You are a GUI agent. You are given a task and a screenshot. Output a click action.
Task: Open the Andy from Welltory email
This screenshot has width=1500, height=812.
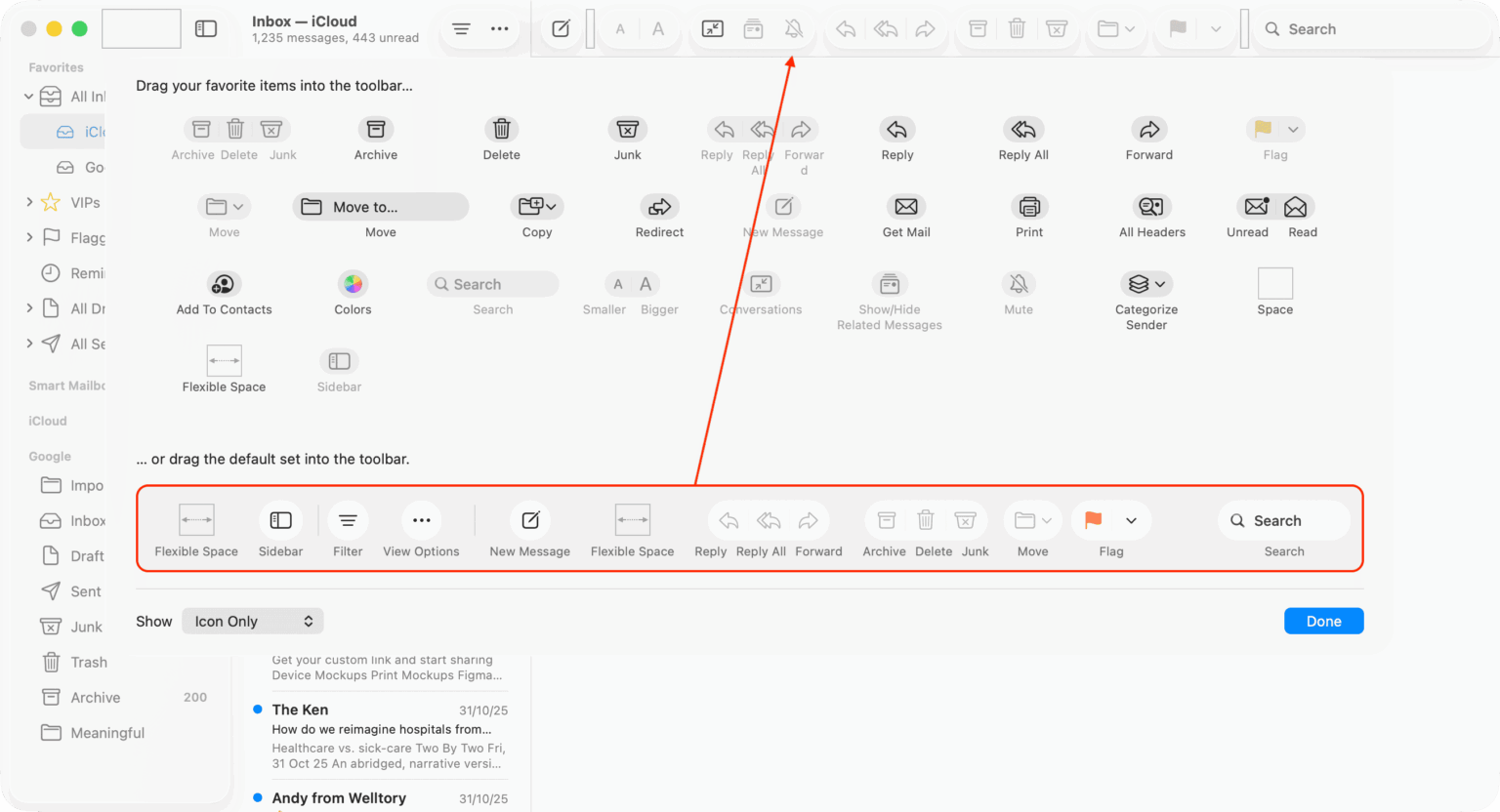382,798
